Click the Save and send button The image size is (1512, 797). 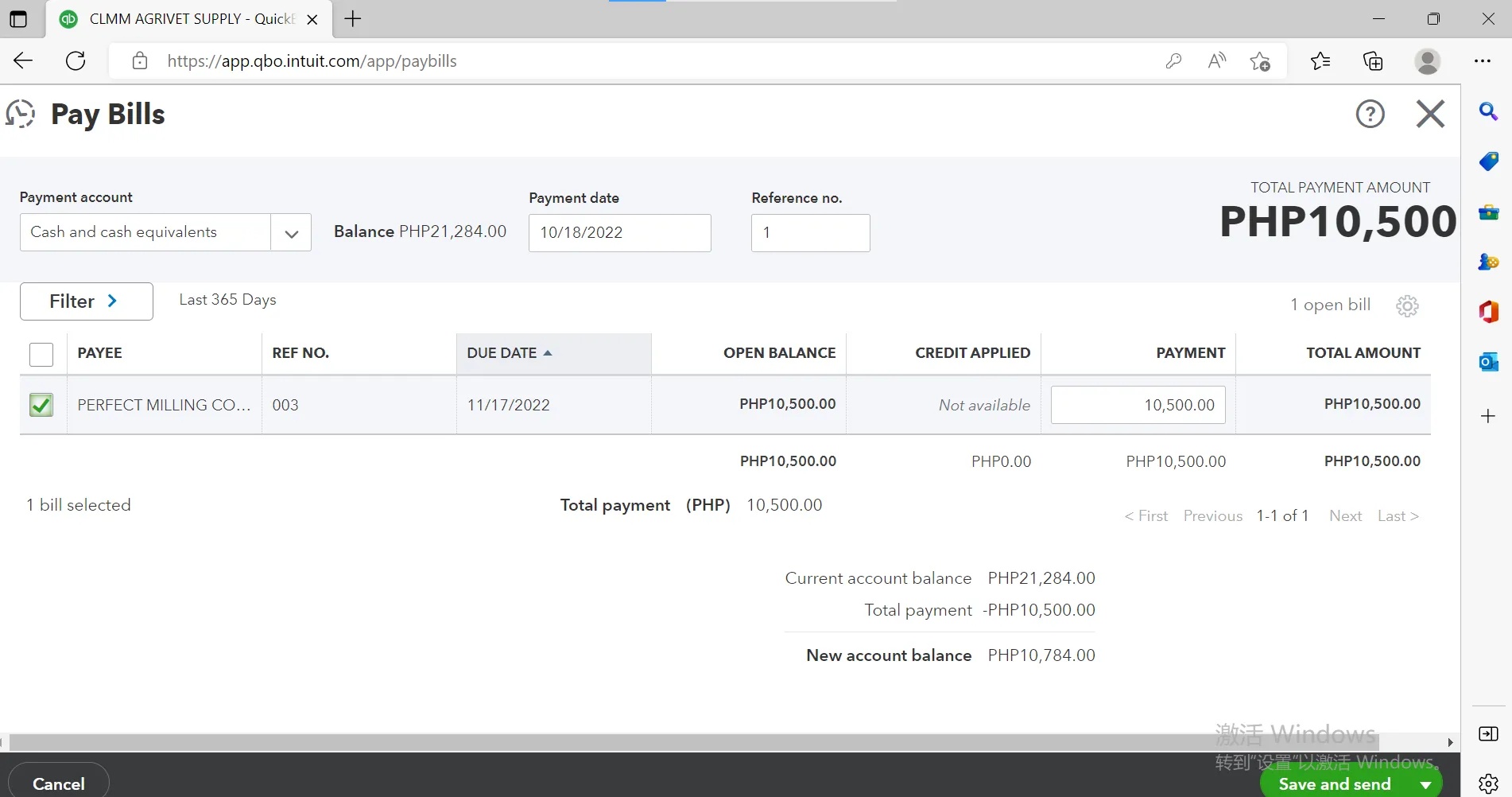pyautogui.click(x=1335, y=784)
